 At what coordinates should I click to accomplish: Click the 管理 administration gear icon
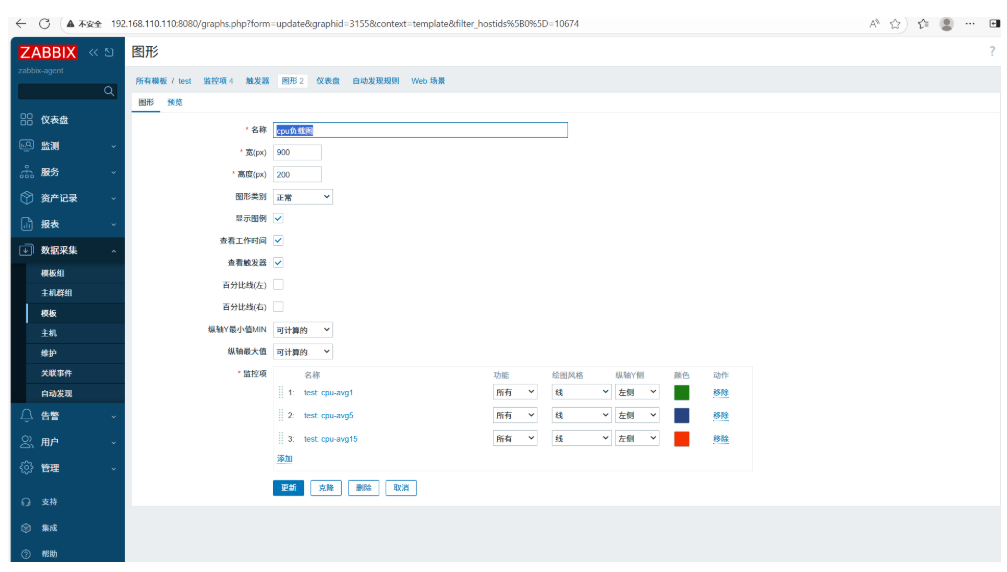(x=26, y=468)
